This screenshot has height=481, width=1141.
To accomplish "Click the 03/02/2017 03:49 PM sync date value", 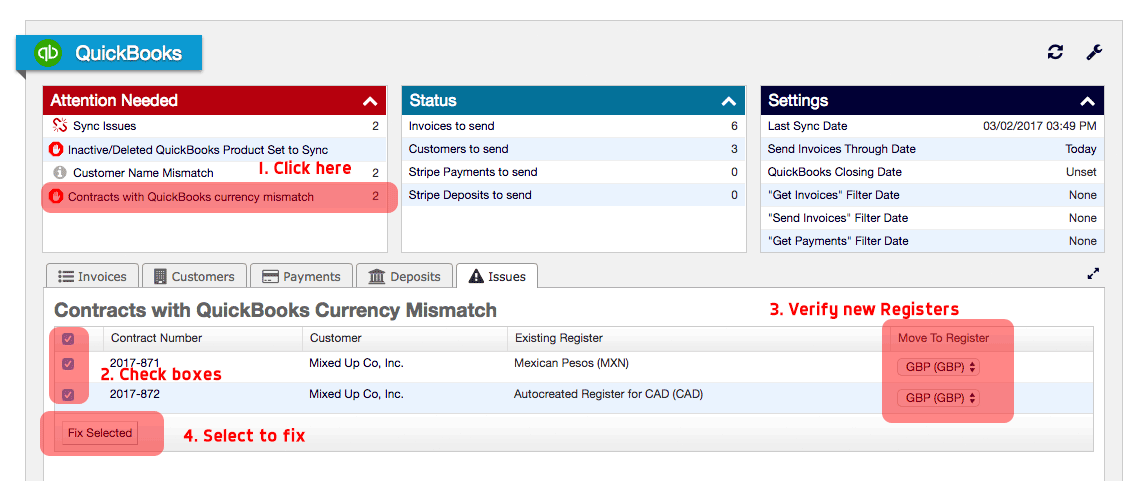I will (x=1040, y=126).
